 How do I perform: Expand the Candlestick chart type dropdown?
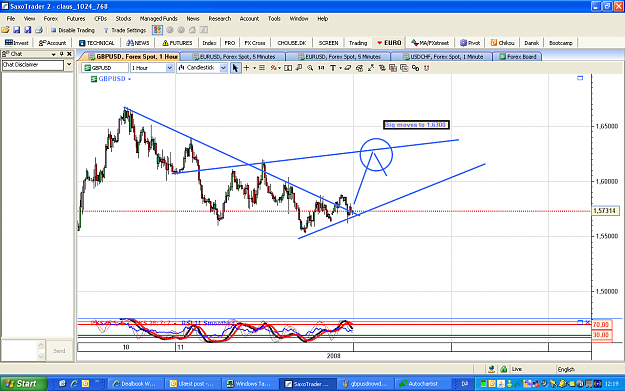pyautogui.click(x=223, y=68)
